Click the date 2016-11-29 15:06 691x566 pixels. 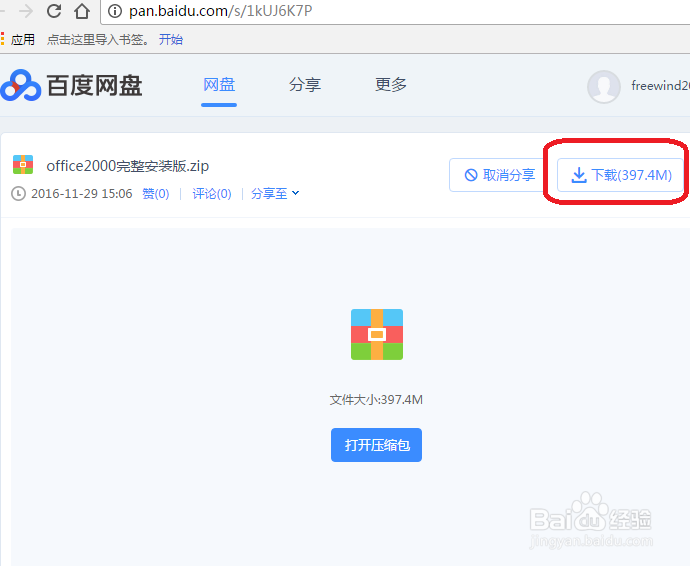click(x=82, y=194)
